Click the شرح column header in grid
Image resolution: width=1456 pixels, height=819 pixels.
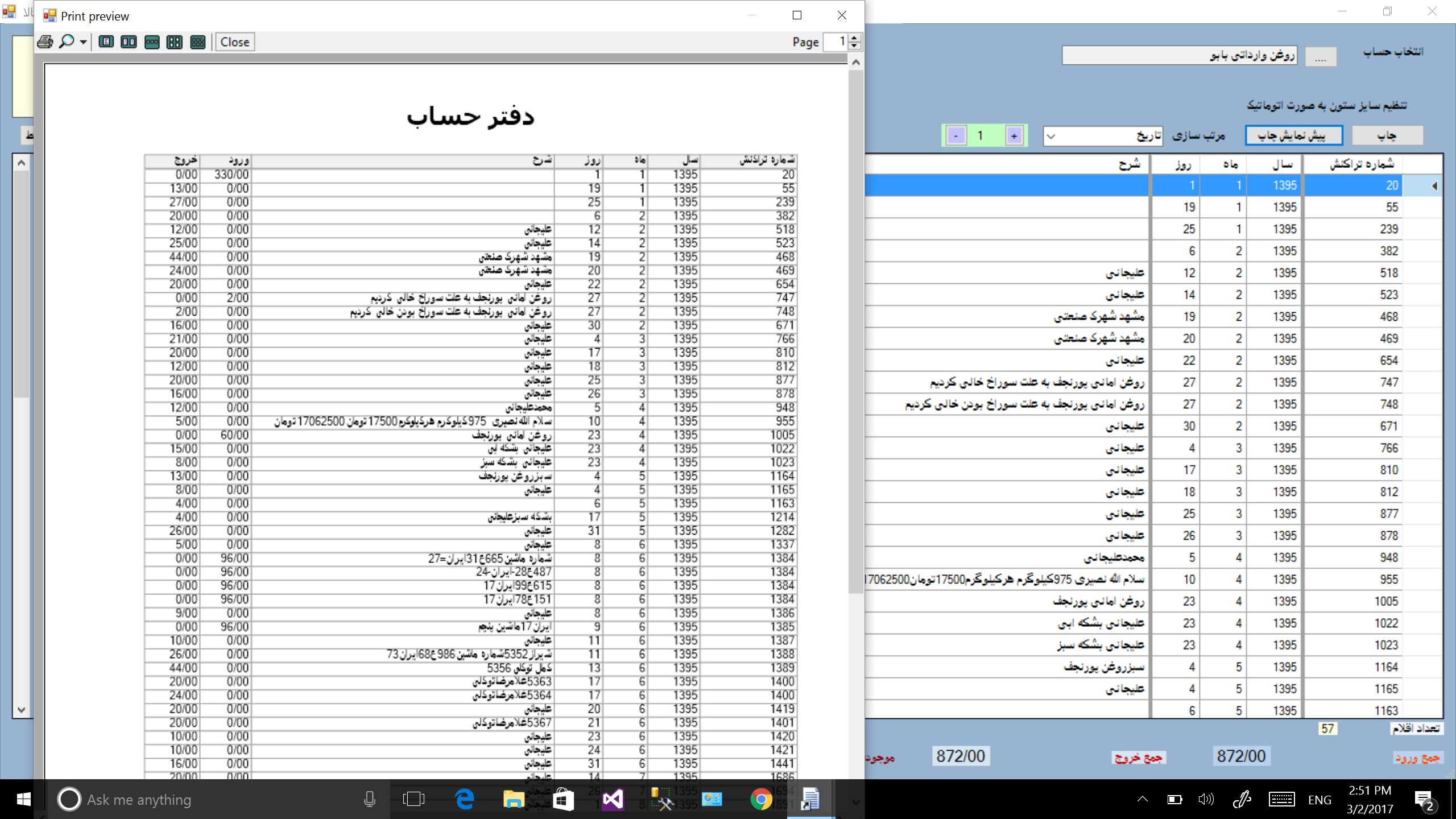click(x=1129, y=164)
